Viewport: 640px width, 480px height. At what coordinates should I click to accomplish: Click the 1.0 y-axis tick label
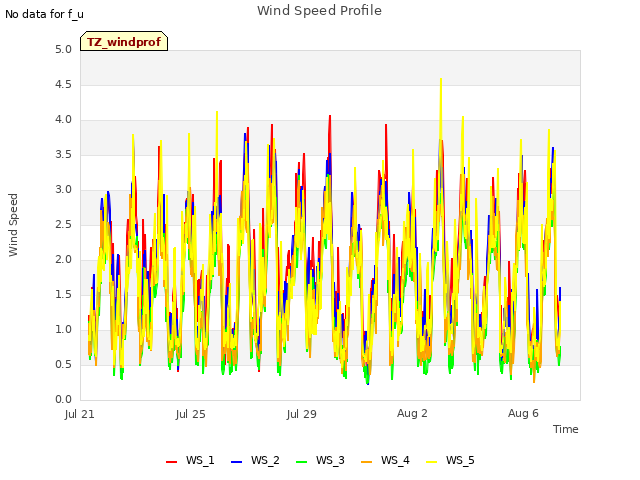tap(63, 329)
